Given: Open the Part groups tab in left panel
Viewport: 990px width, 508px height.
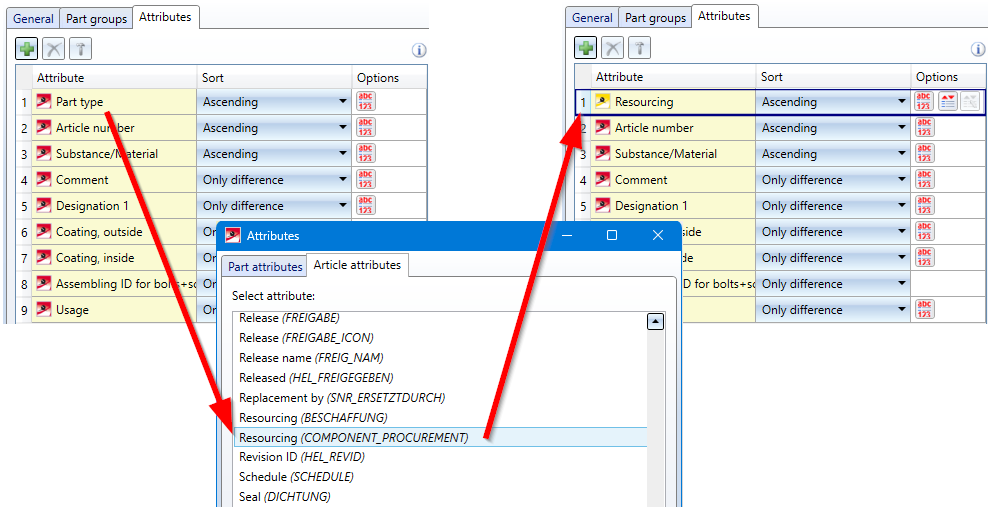Looking at the screenshot, I should pos(96,18).
